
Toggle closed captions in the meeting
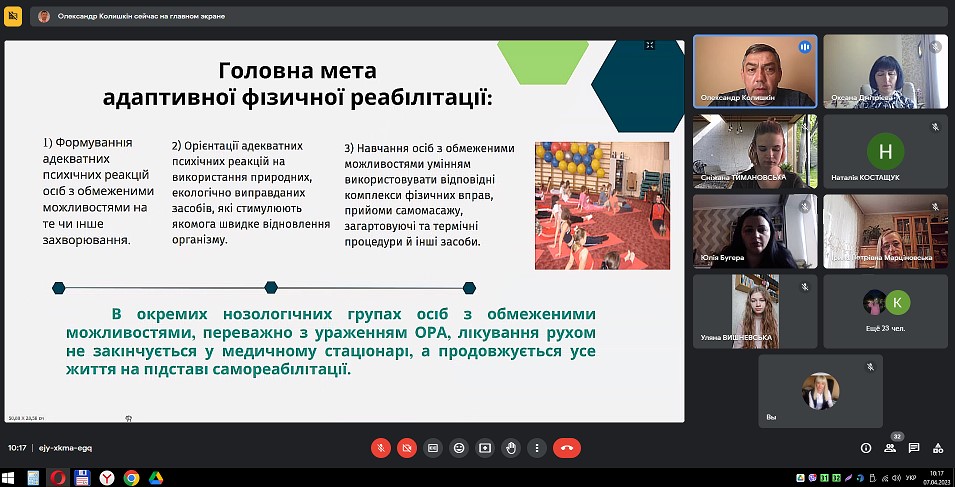click(433, 448)
